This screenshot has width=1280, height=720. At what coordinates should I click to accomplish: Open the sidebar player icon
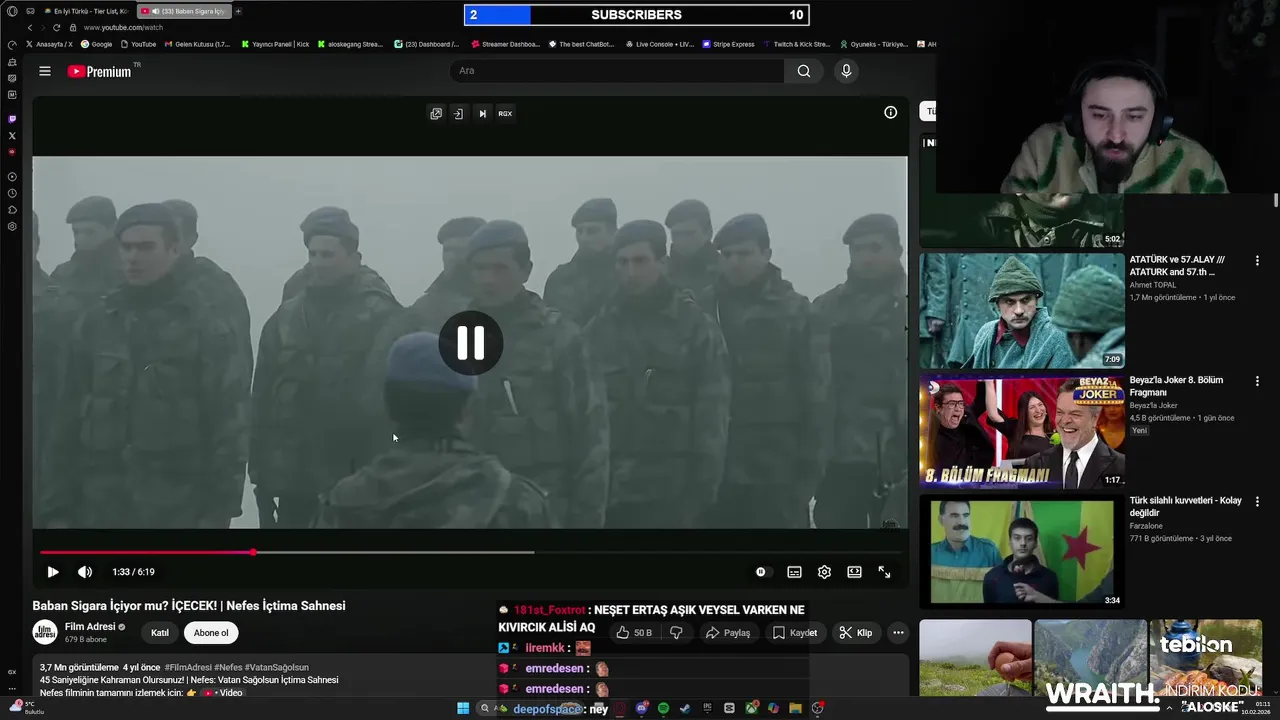coord(12,177)
